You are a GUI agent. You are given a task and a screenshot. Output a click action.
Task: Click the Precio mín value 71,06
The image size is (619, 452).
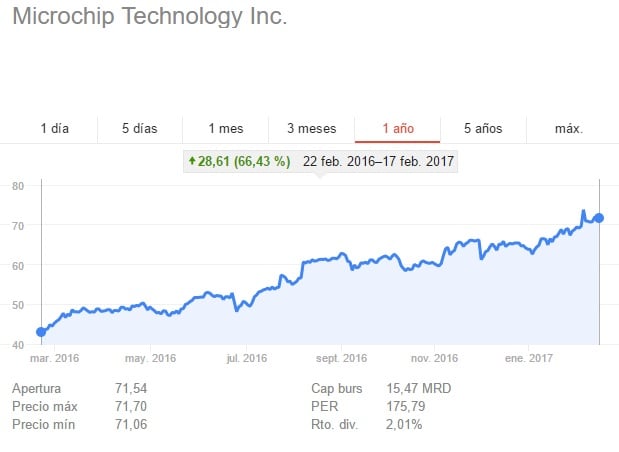[131, 424]
